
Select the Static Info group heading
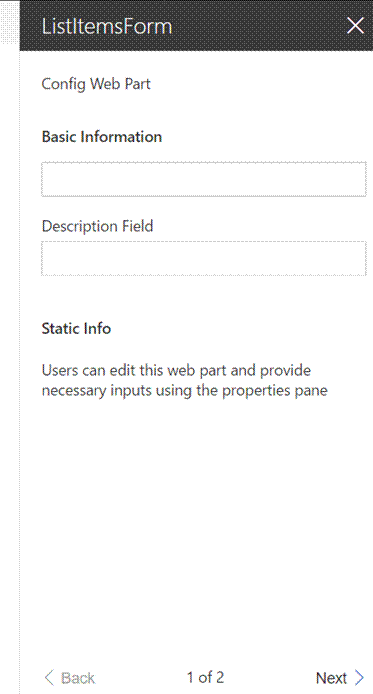click(76, 328)
